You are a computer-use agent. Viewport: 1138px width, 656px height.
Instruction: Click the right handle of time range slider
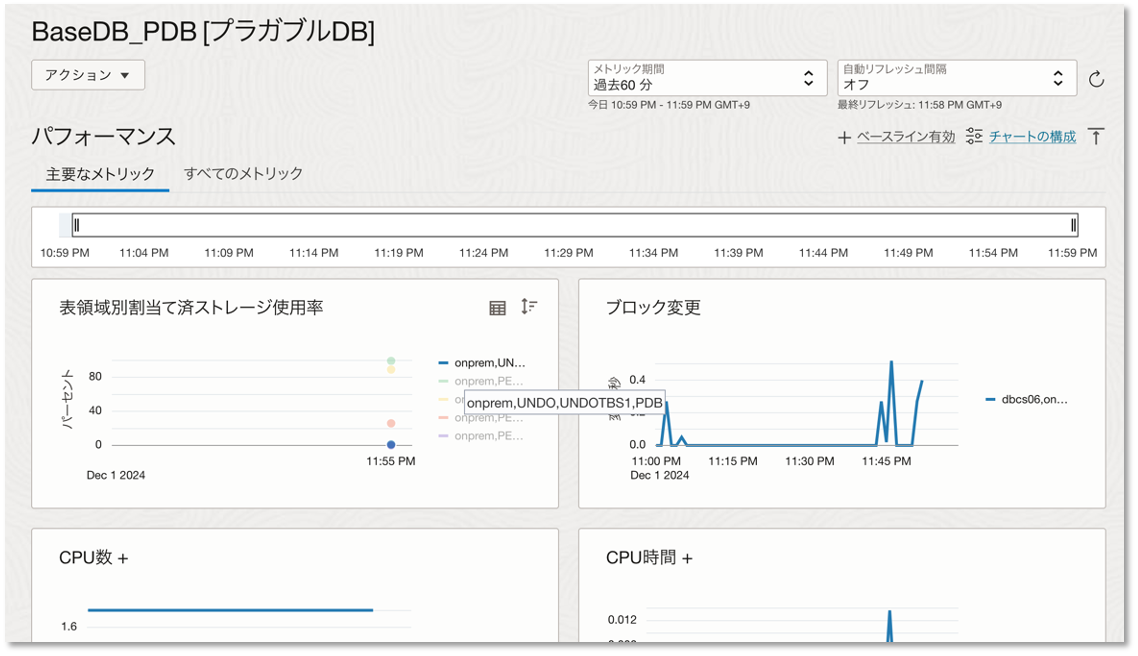(x=1074, y=225)
